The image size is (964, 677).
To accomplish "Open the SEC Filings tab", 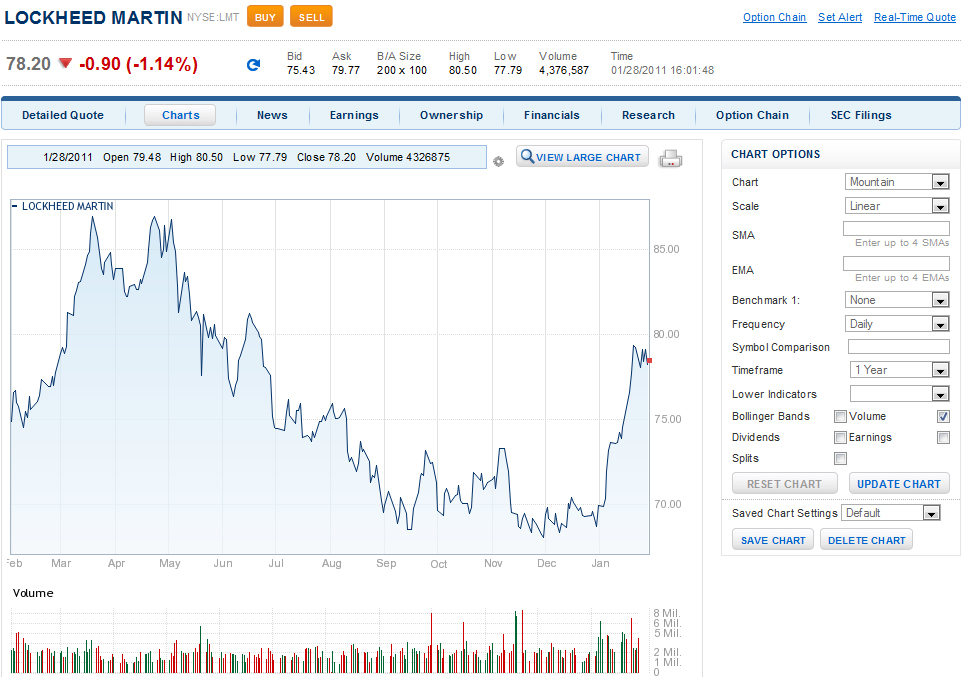I will 861,115.
